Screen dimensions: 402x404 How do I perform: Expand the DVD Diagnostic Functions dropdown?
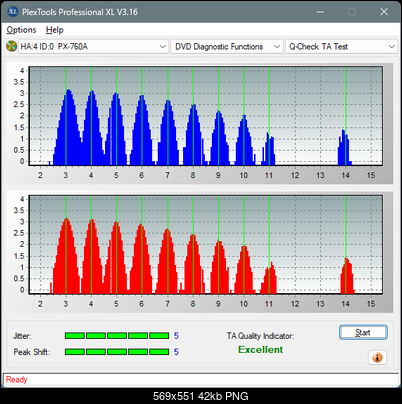[x=227, y=47]
